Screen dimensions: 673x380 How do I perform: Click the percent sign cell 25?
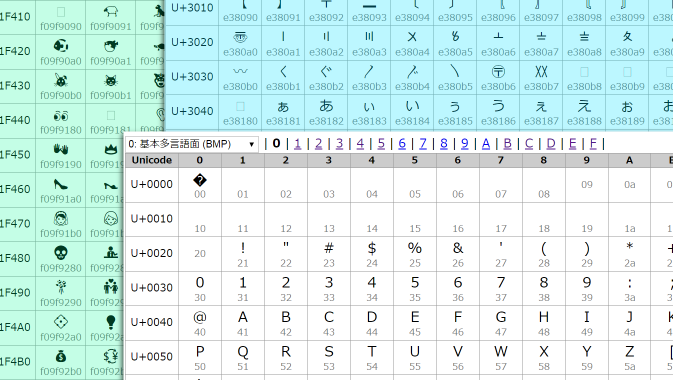point(415,254)
